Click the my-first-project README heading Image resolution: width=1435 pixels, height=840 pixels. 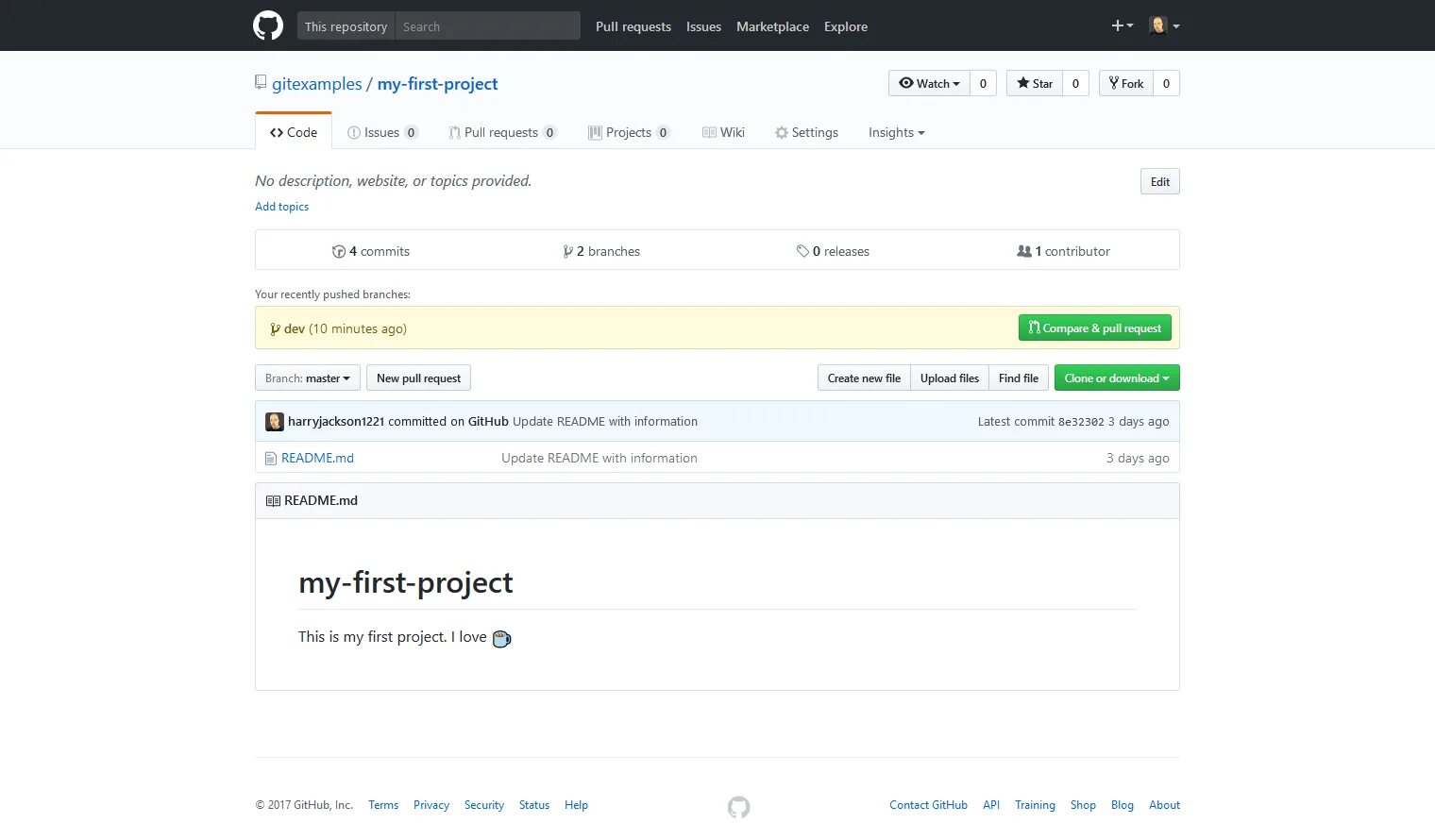(x=406, y=582)
